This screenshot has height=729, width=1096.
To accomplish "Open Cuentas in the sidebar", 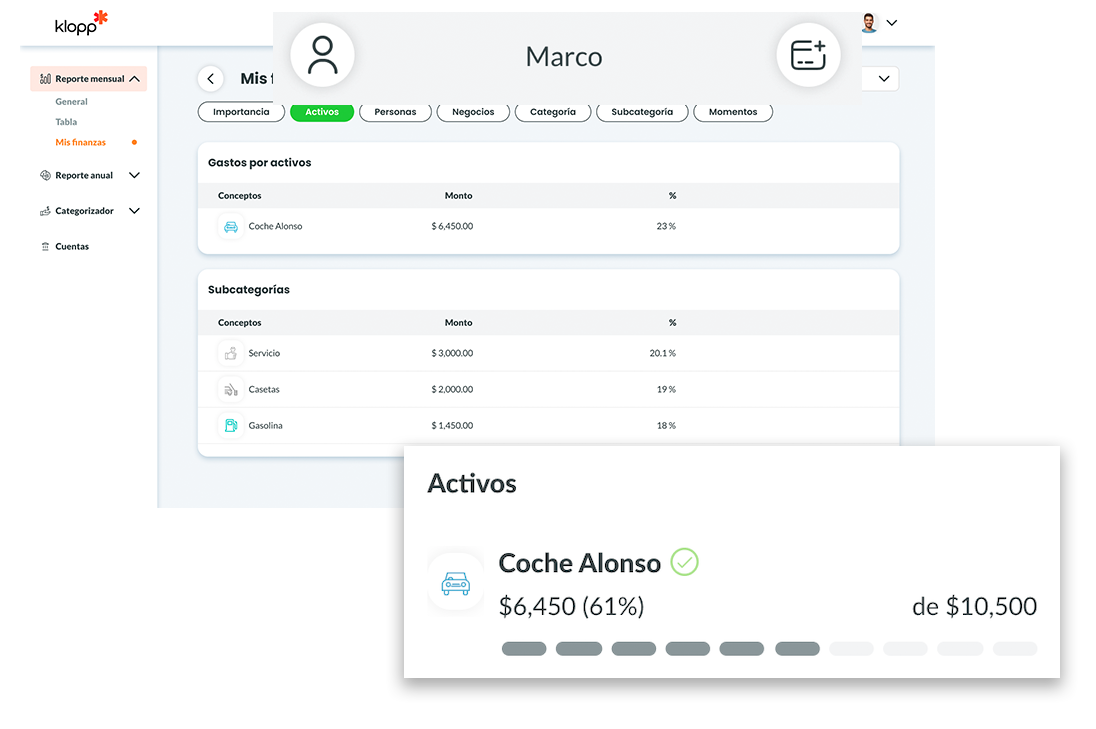I will (71, 247).
